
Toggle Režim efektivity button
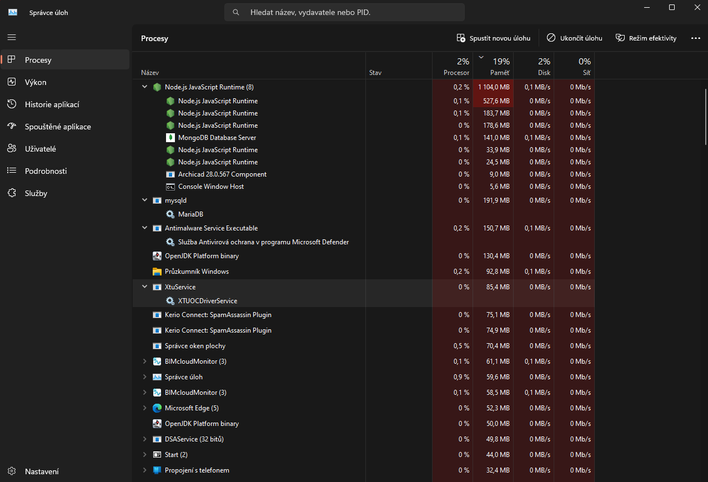pos(646,38)
